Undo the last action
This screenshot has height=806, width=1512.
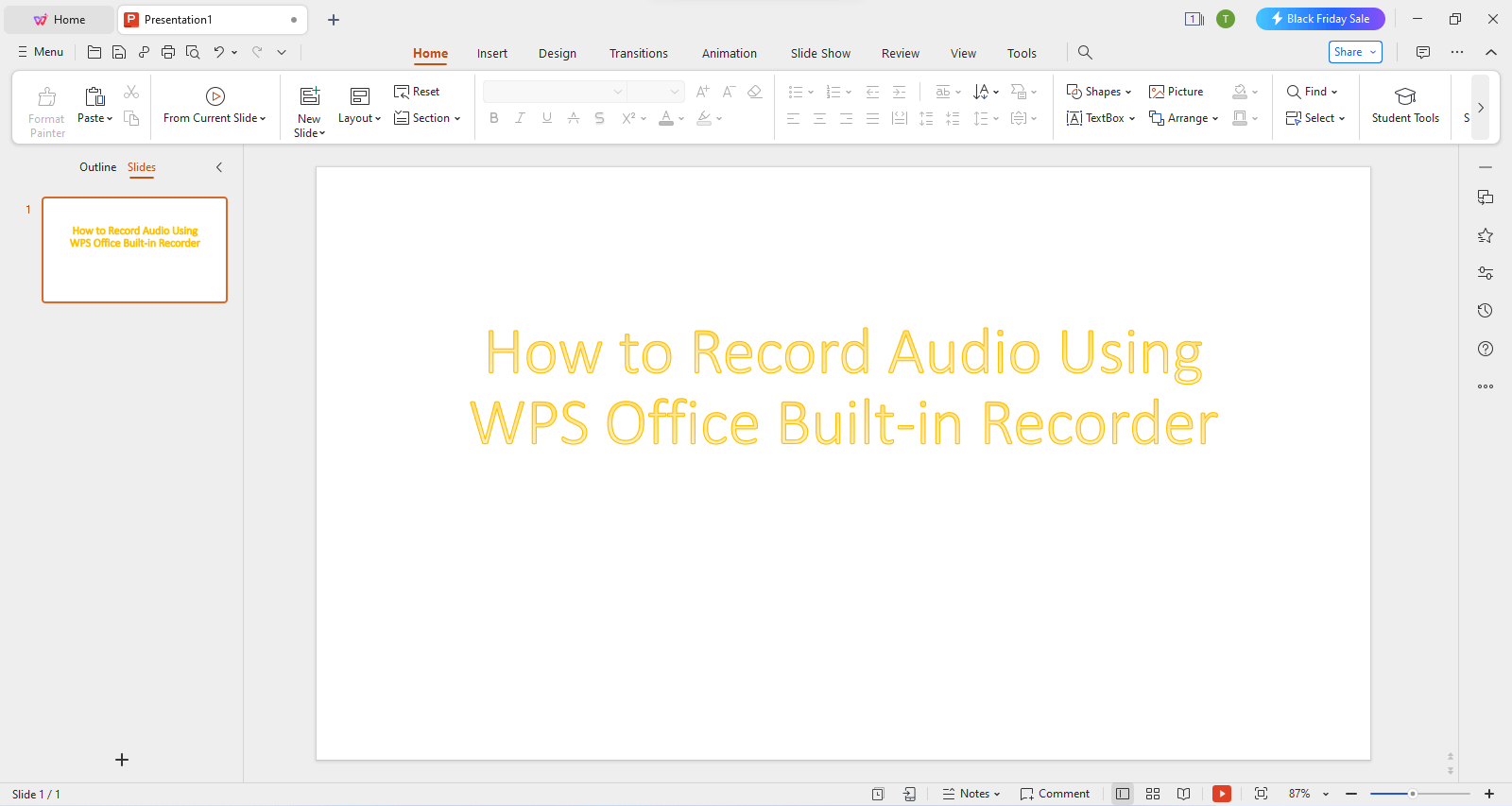click(x=218, y=52)
